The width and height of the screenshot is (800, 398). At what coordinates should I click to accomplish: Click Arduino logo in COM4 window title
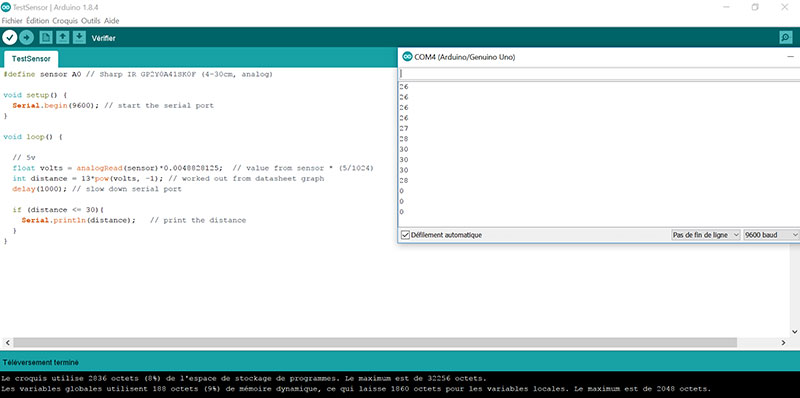coord(407,57)
